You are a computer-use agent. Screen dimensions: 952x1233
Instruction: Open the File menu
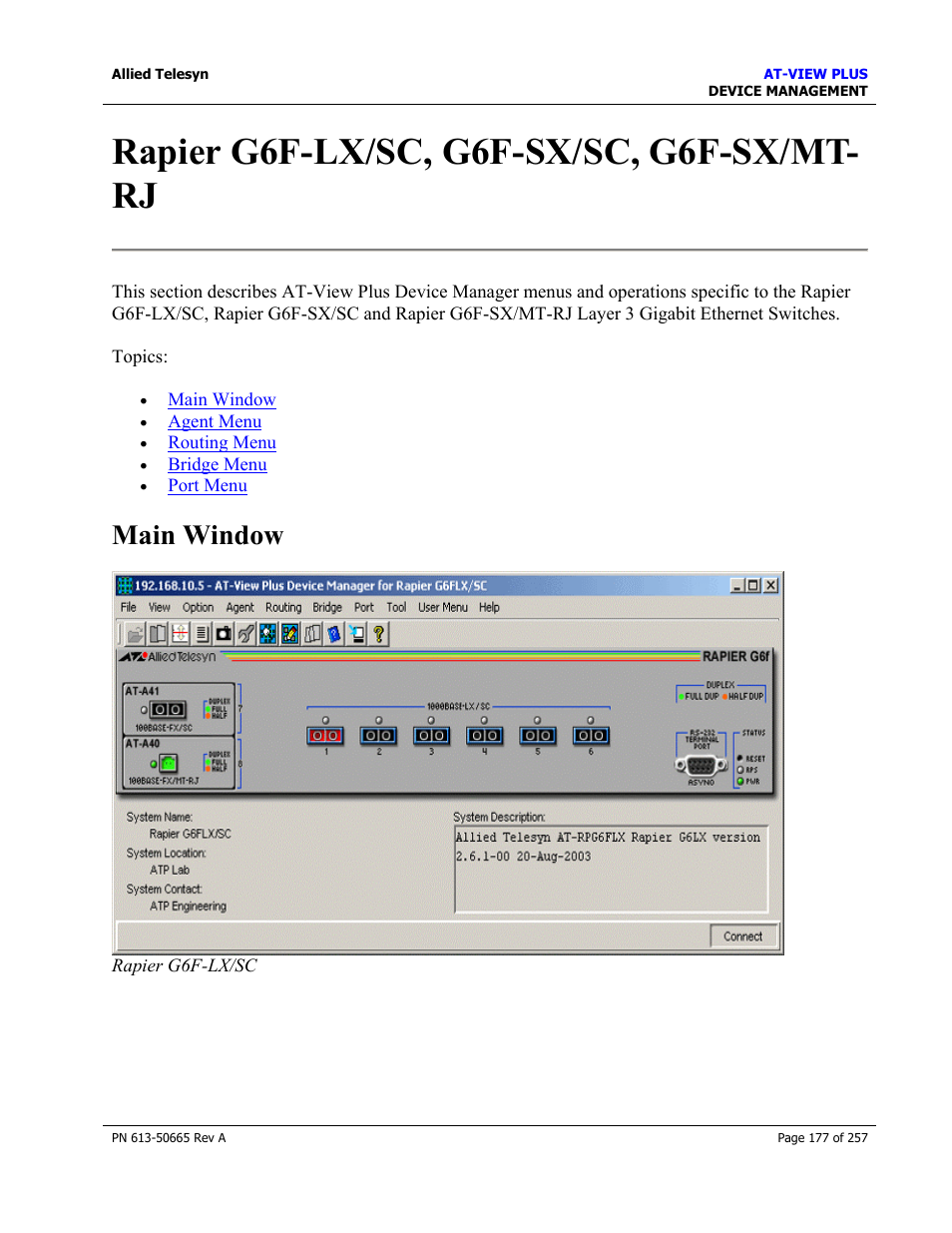(129, 607)
